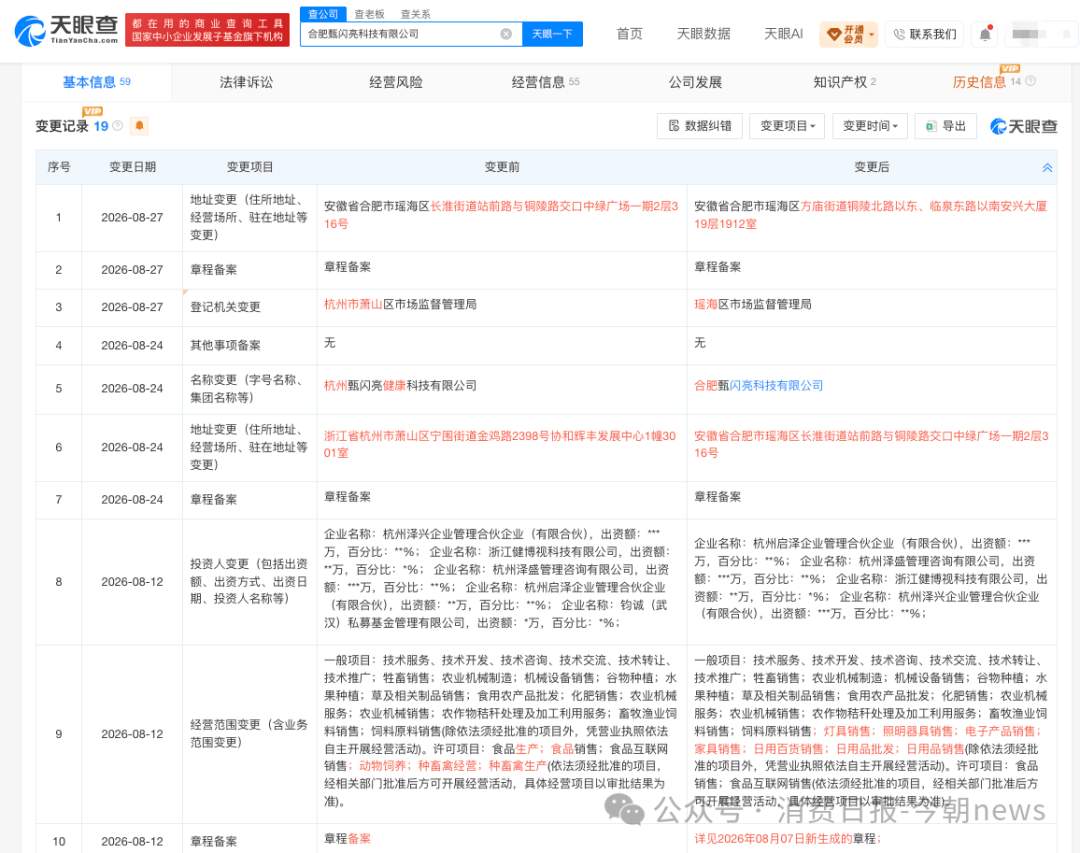The width and height of the screenshot is (1080, 853).
Task: Open the 公司发展 tab
Action: [x=695, y=82]
